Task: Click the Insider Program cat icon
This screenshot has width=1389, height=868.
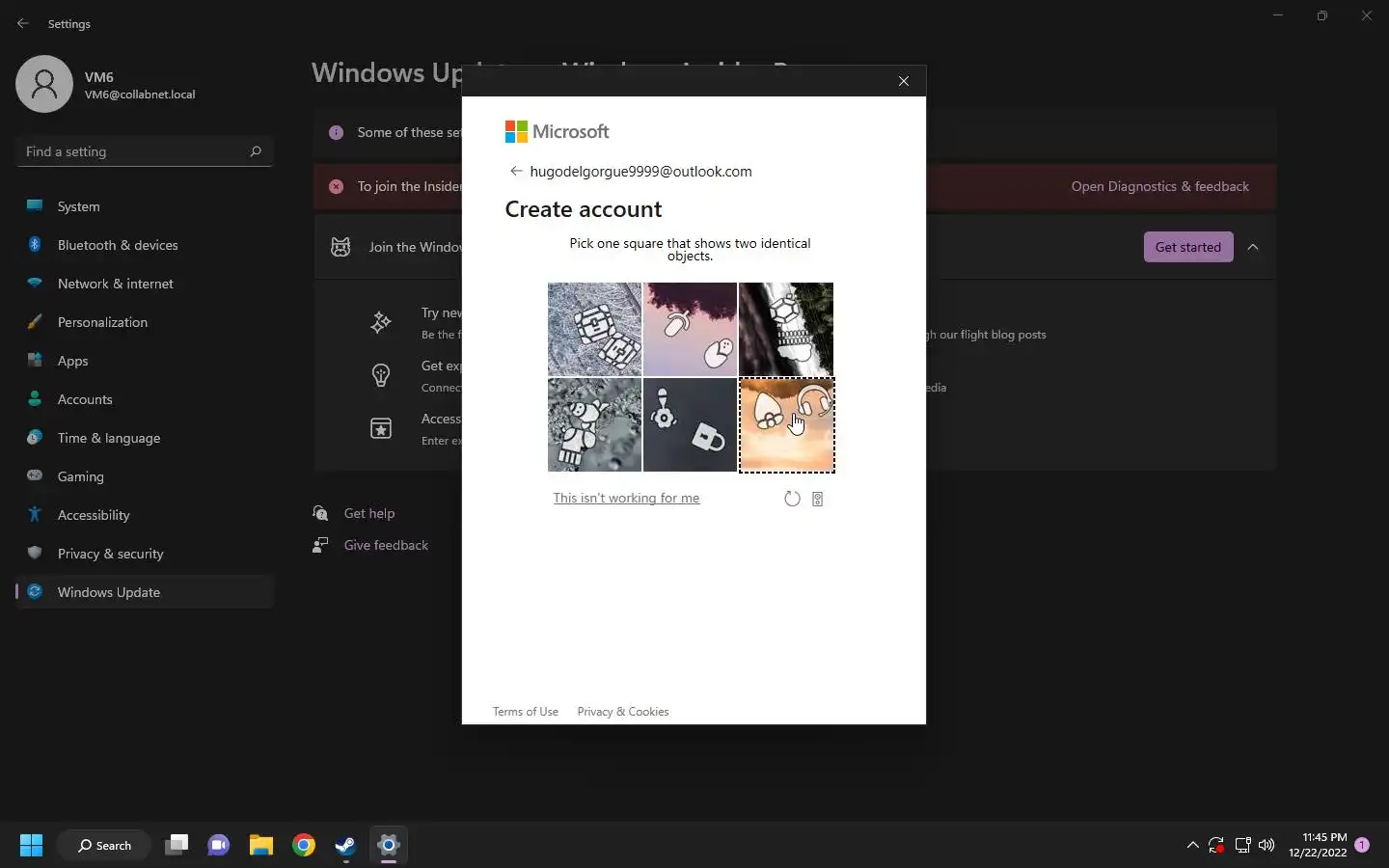Action: tap(340, 247)
